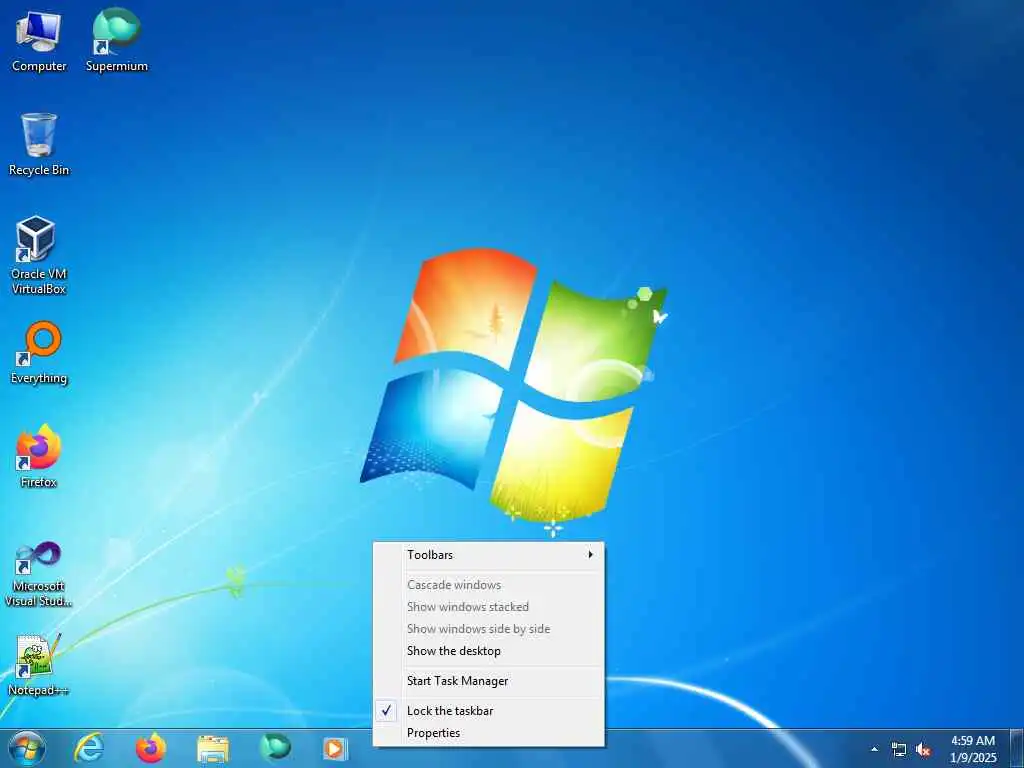Select the Oracle VM VirtualBox shortcut
The width and height of the screenshot is (1024, 768).
coord(38,255)
